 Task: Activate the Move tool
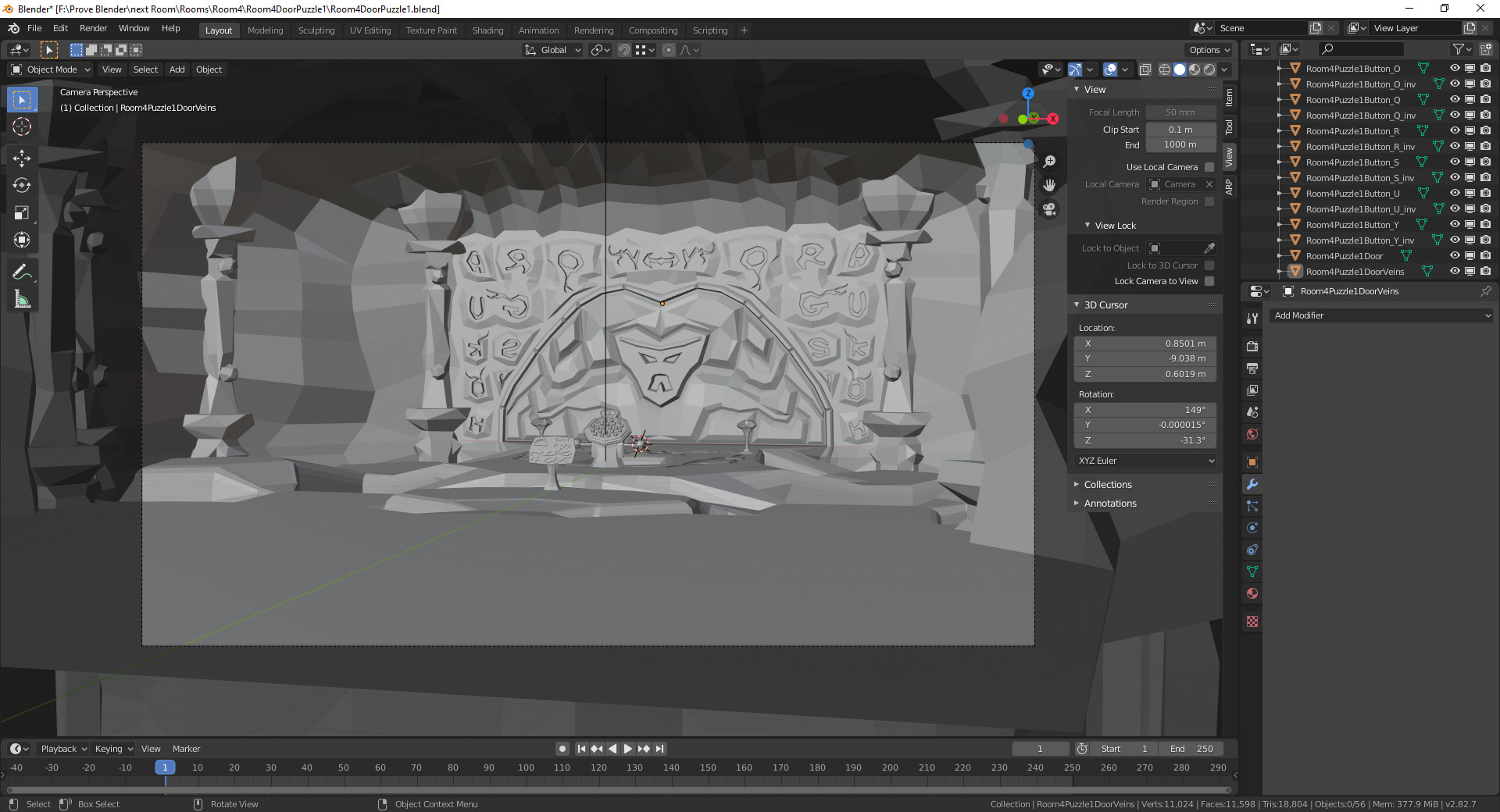(22, 158)
